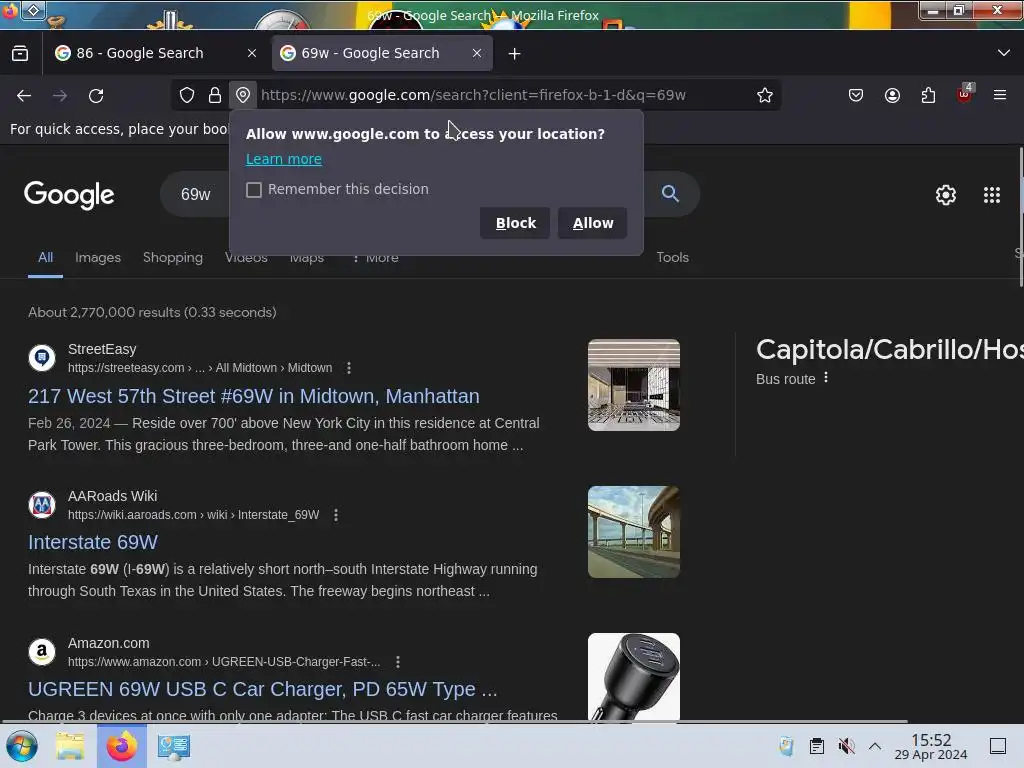Open 217 West 57th Street #69W result

coord(253,396)
